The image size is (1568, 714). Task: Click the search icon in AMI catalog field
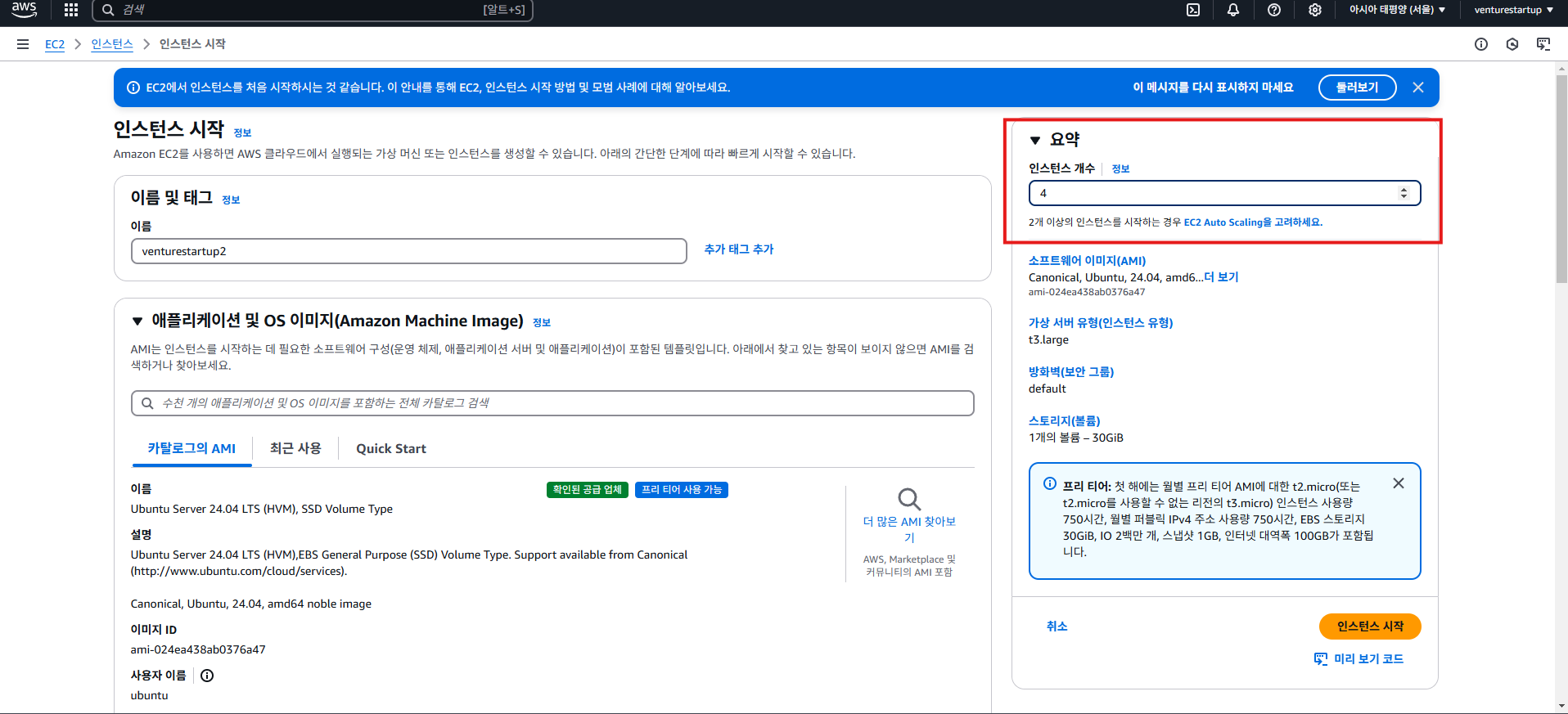click(147, 403)
